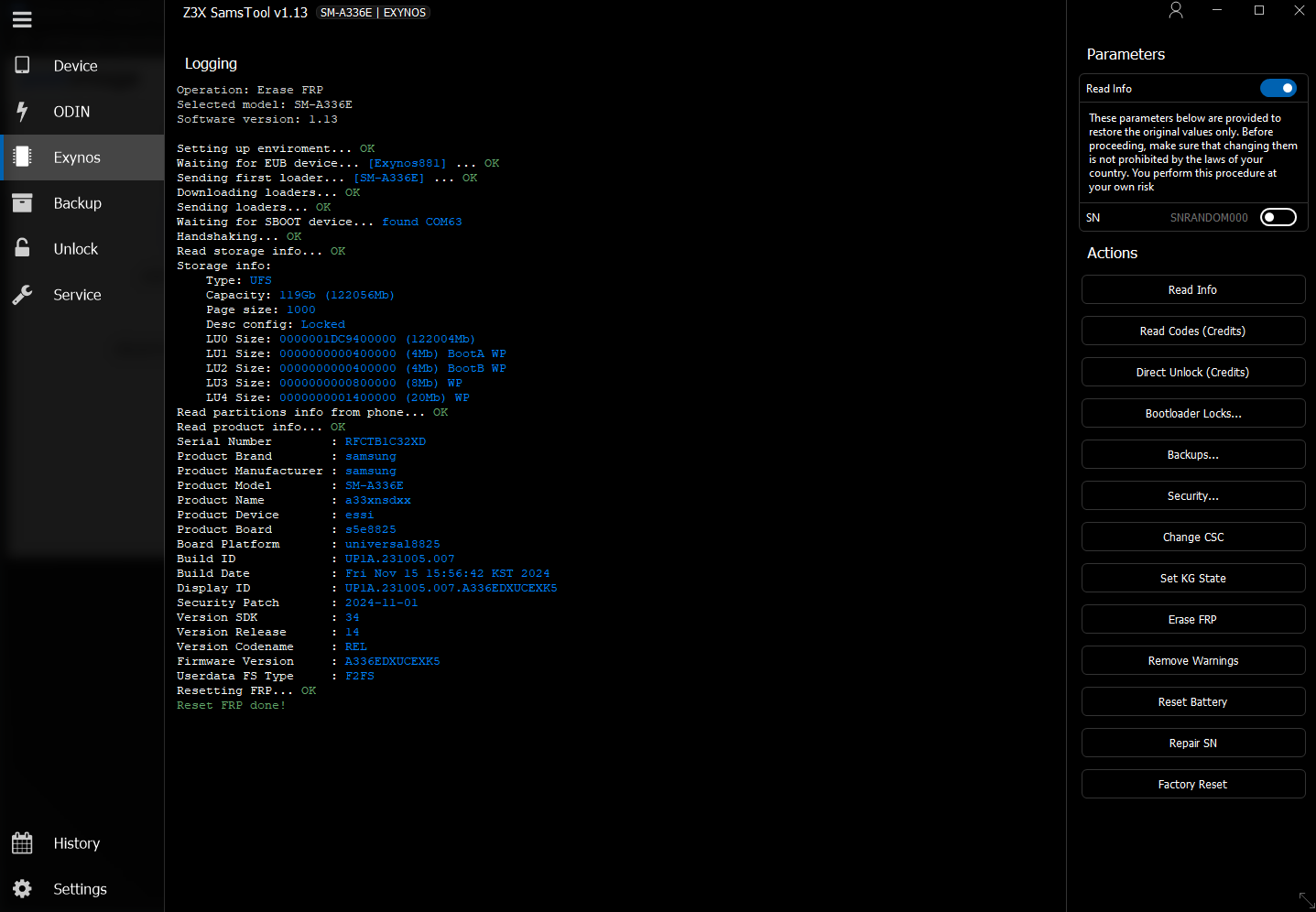Open the Service section
The image size is (1316, 912).
(x=82, y=295)
